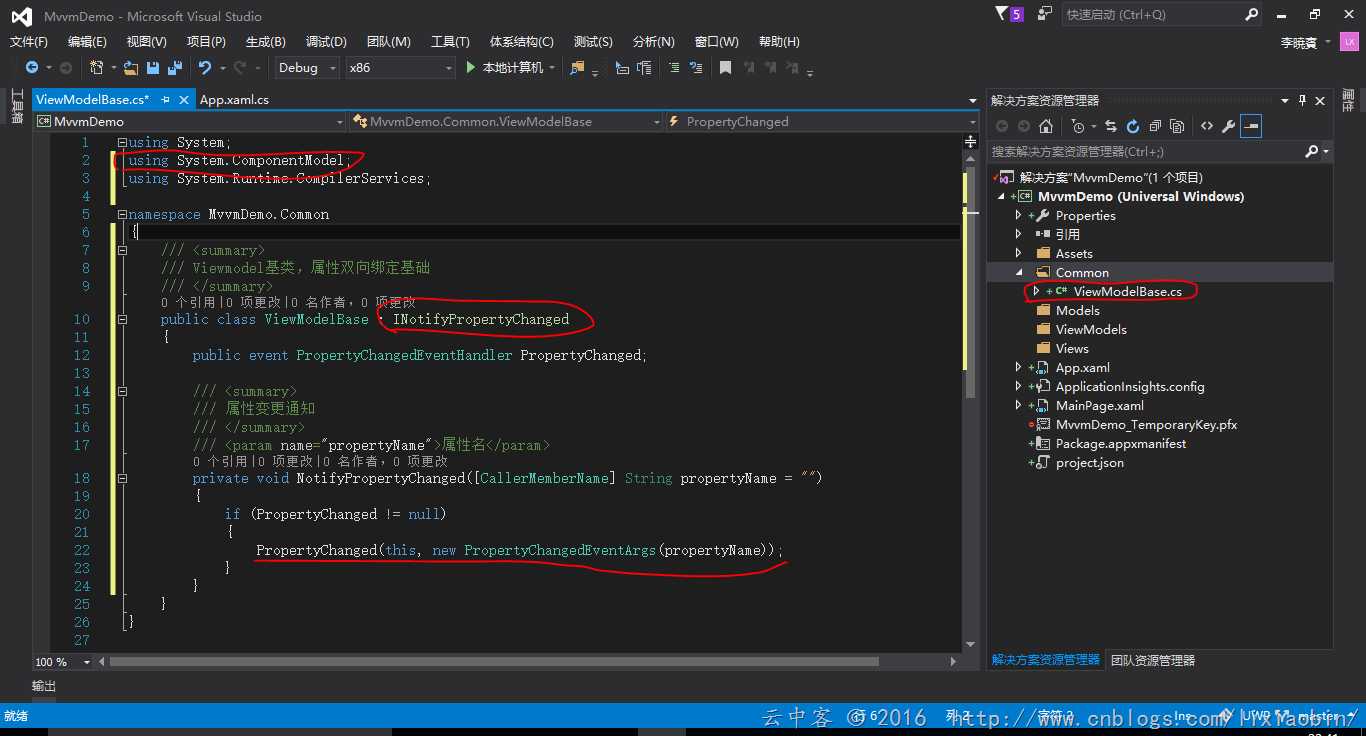The image size is (1366, 736).
Task: Click the 0 个引用 CodeLens on ViewModelBase class
Action: (x=193, y=302)
